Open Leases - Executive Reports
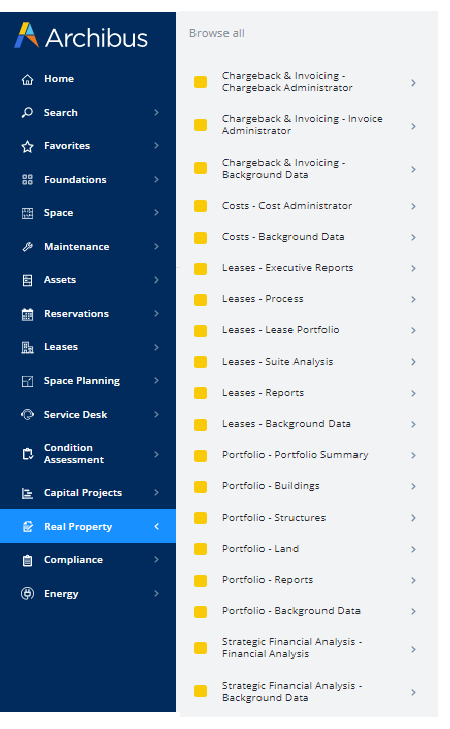This screenshot has width=450, height=729. point(287,268)
